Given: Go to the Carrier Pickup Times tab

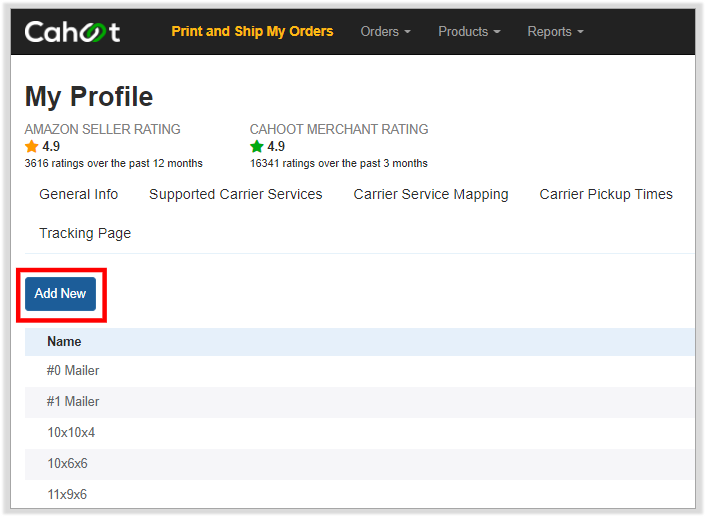Looking at the screenshot, I should 606,194.
